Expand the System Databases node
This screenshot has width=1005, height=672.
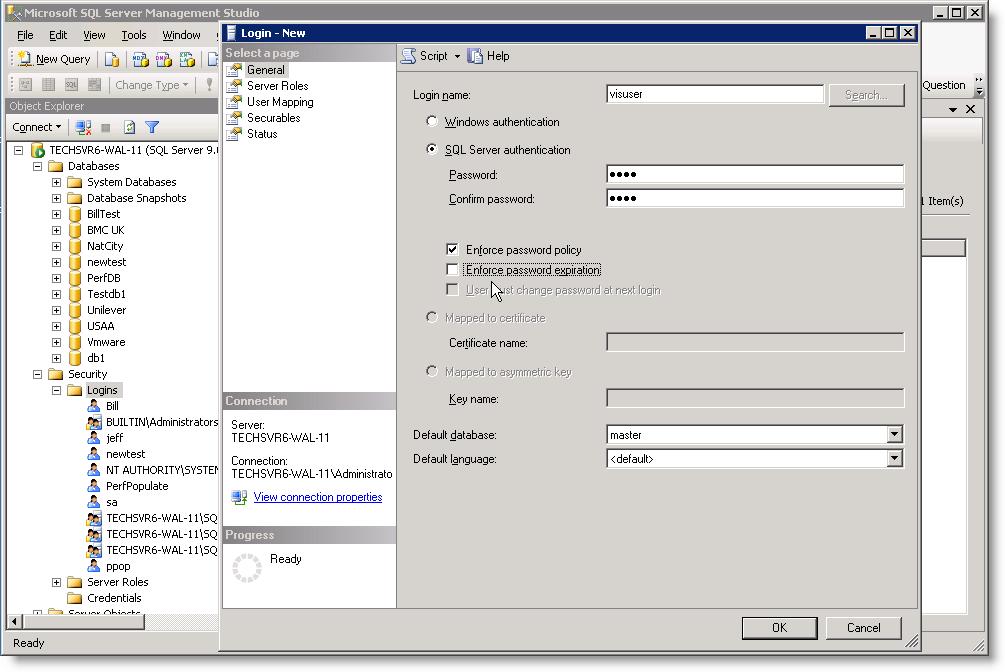click(56, 182)
